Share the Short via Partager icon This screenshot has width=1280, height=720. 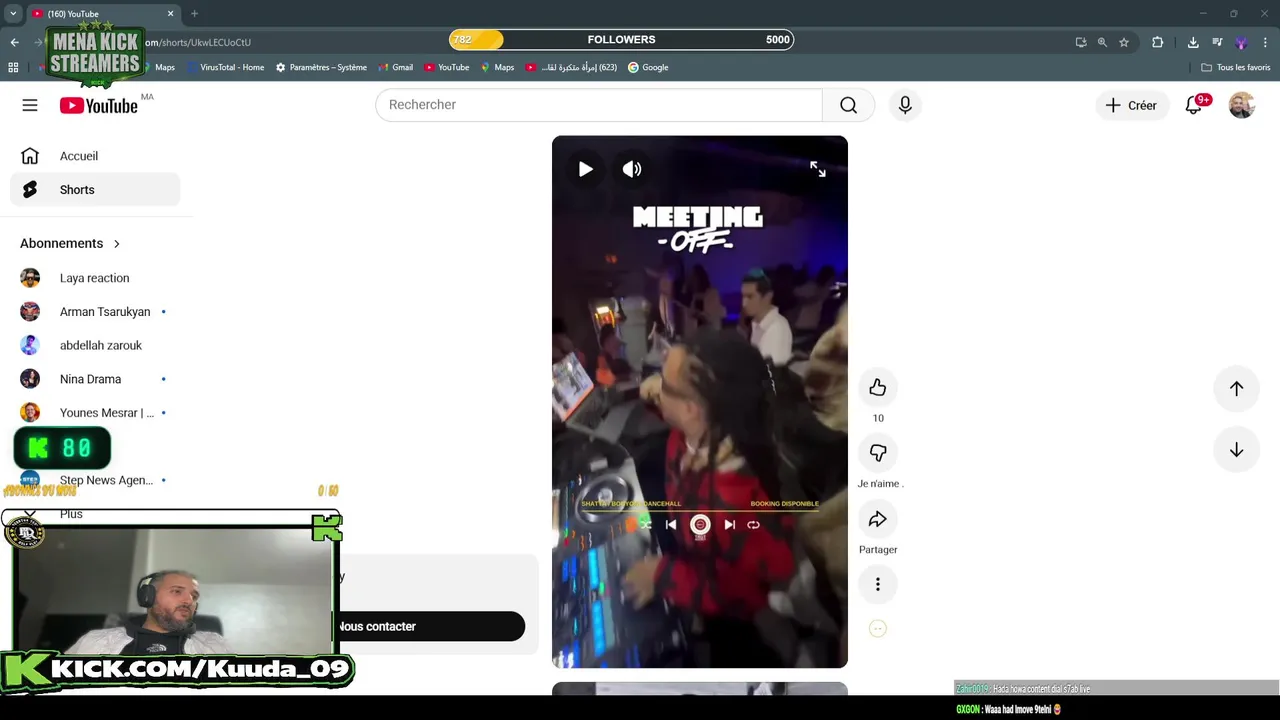click(878, 519)
